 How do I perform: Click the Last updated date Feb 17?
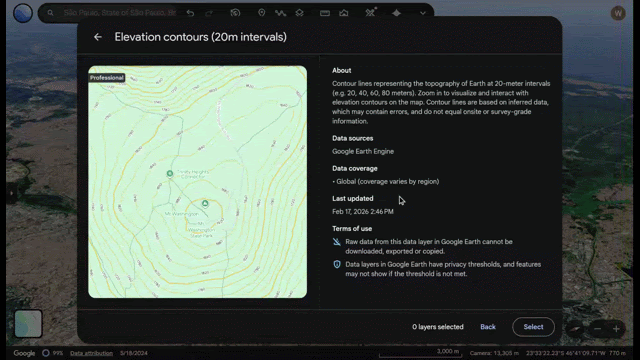pyautogui.click(x=363, y=211)
